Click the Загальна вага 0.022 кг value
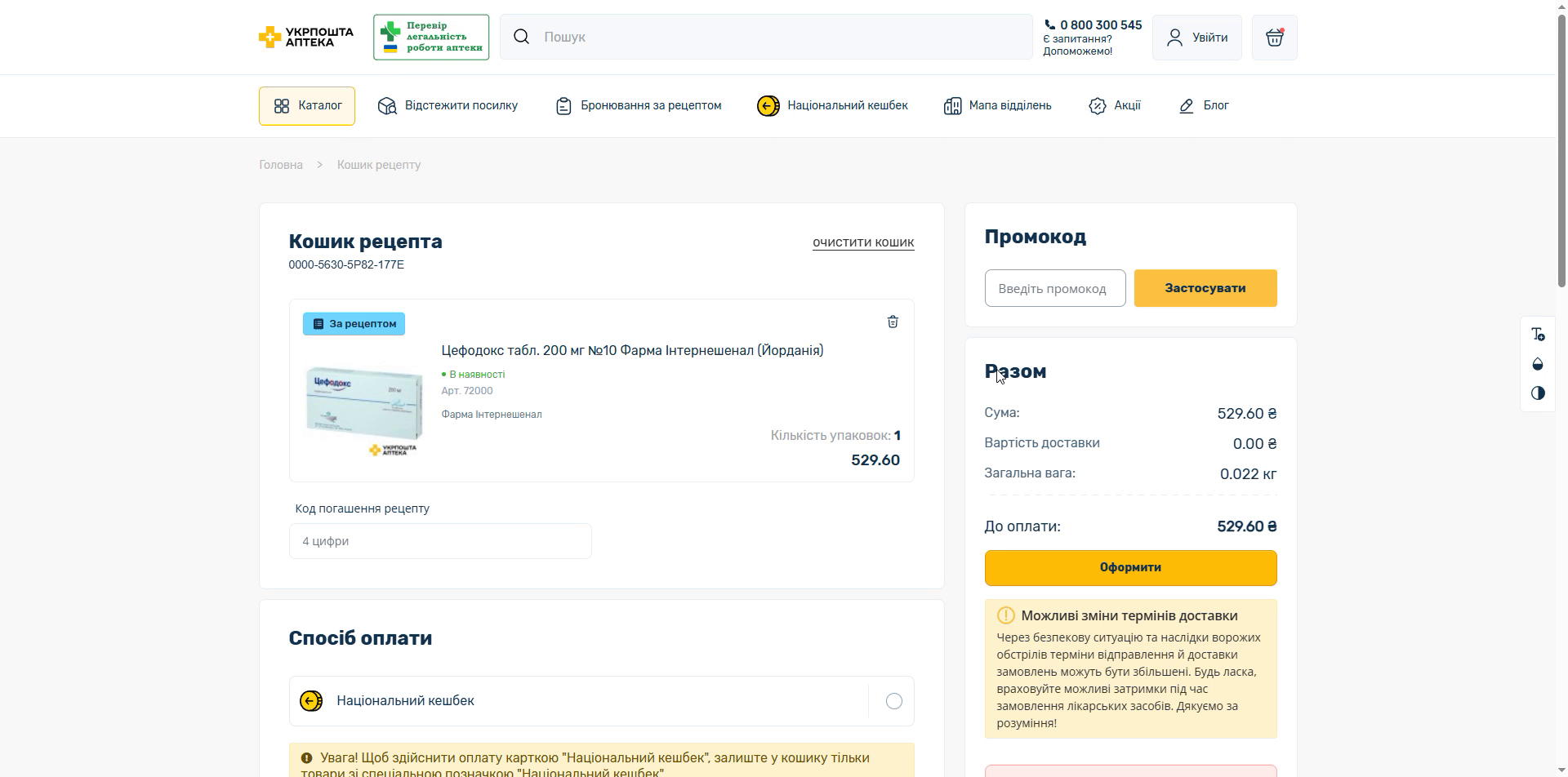The width and height of the screenshot is (1568, 777). click(x=1248, y=474)
